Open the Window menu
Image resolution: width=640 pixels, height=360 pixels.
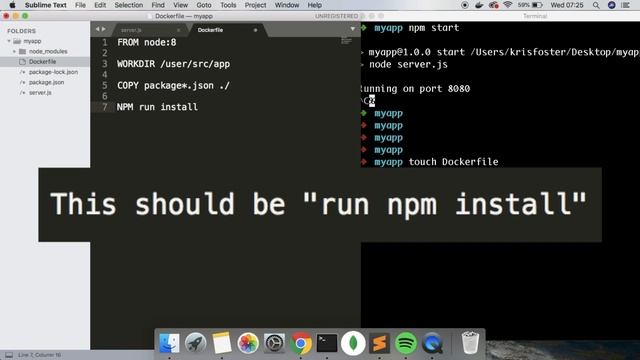(x=287, y=5)
